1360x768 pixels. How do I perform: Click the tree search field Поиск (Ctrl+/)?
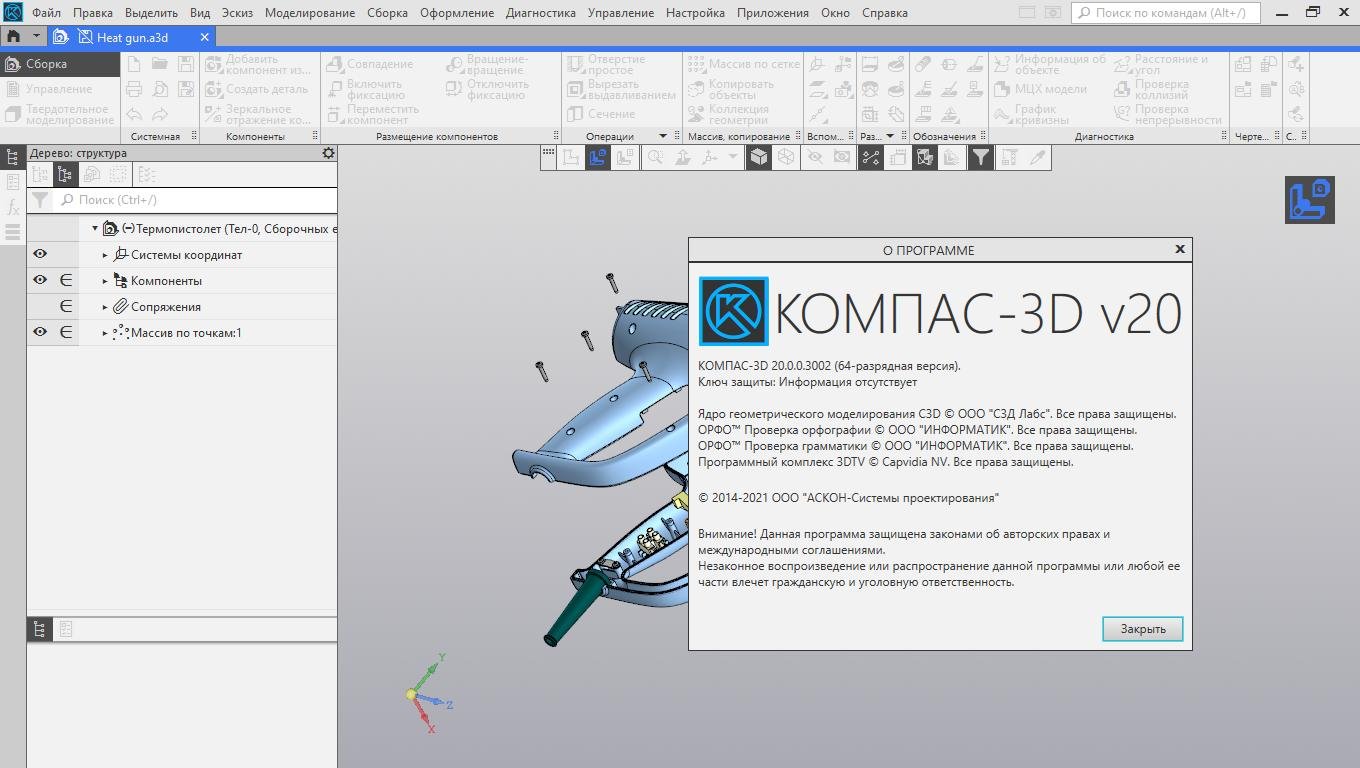[x=195, y=200]
